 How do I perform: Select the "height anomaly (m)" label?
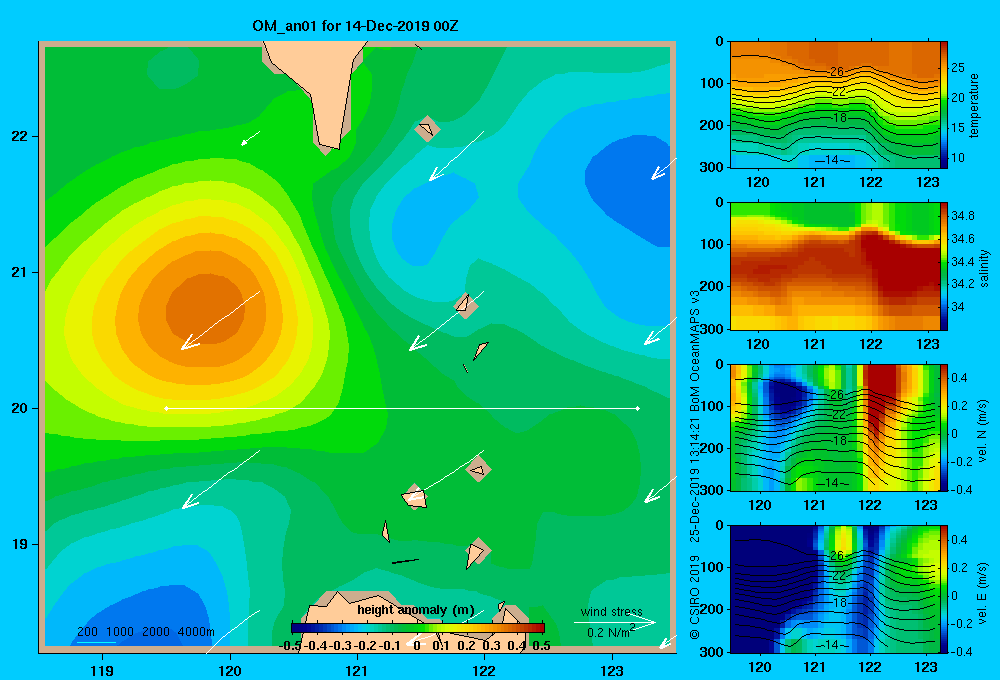pos(416,610)
